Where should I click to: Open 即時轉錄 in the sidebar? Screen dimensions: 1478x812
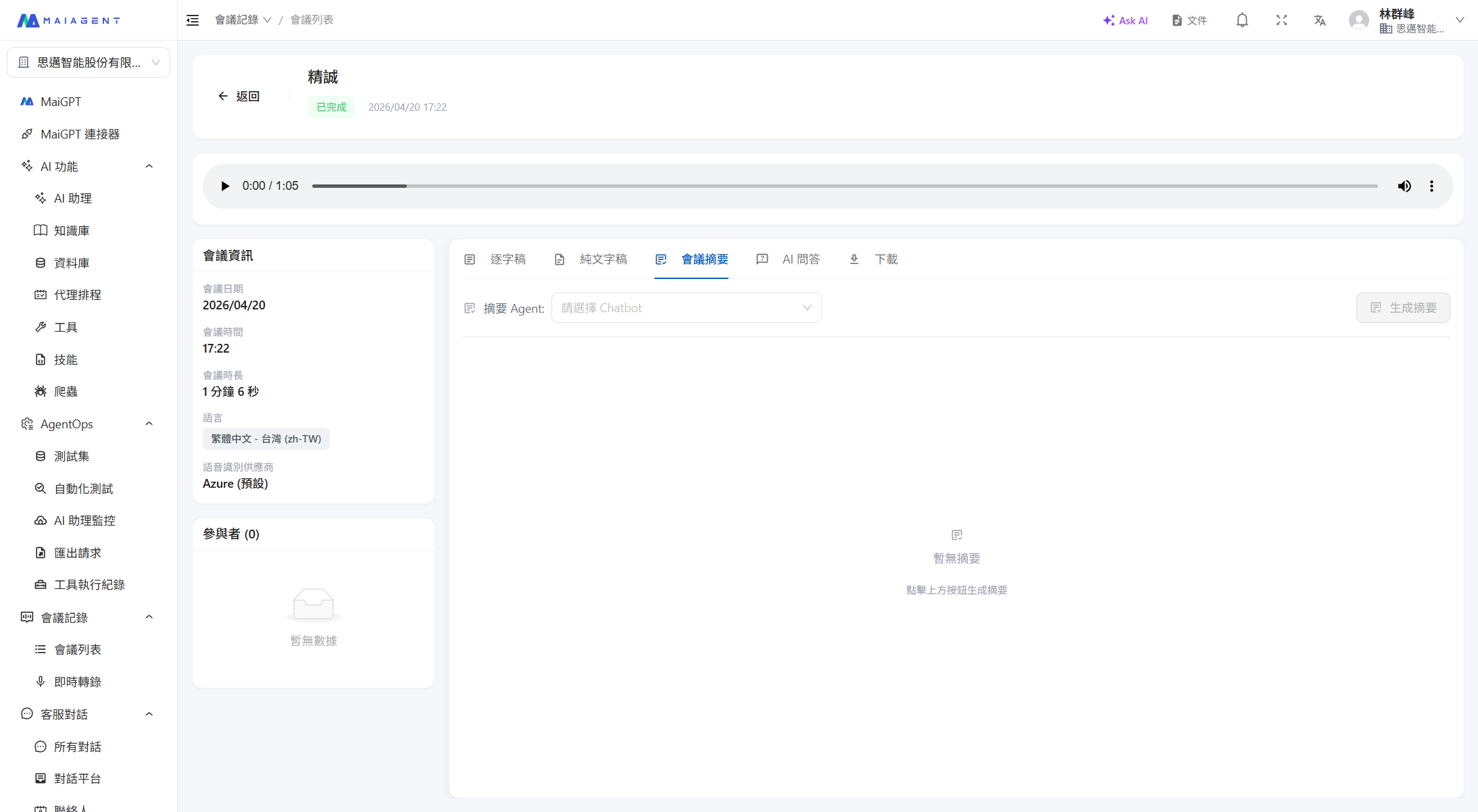tap(77, 682)
